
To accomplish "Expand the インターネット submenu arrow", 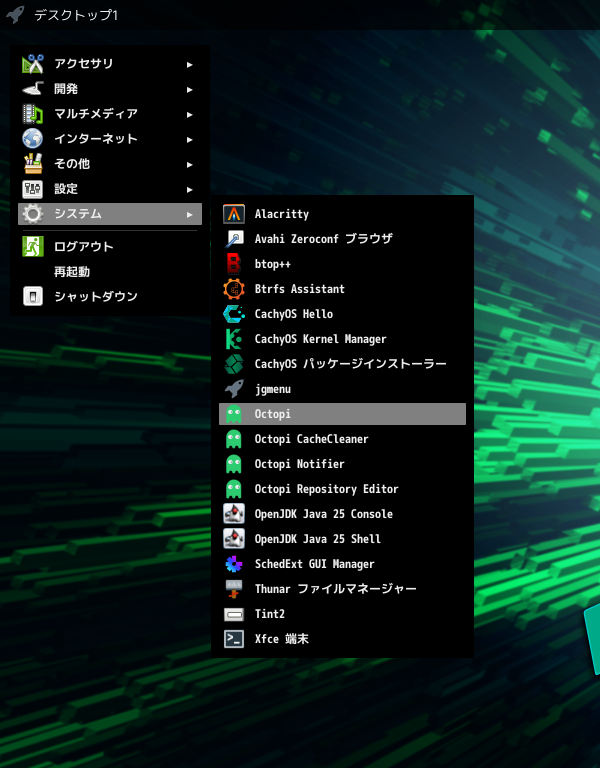I will 190,140.
